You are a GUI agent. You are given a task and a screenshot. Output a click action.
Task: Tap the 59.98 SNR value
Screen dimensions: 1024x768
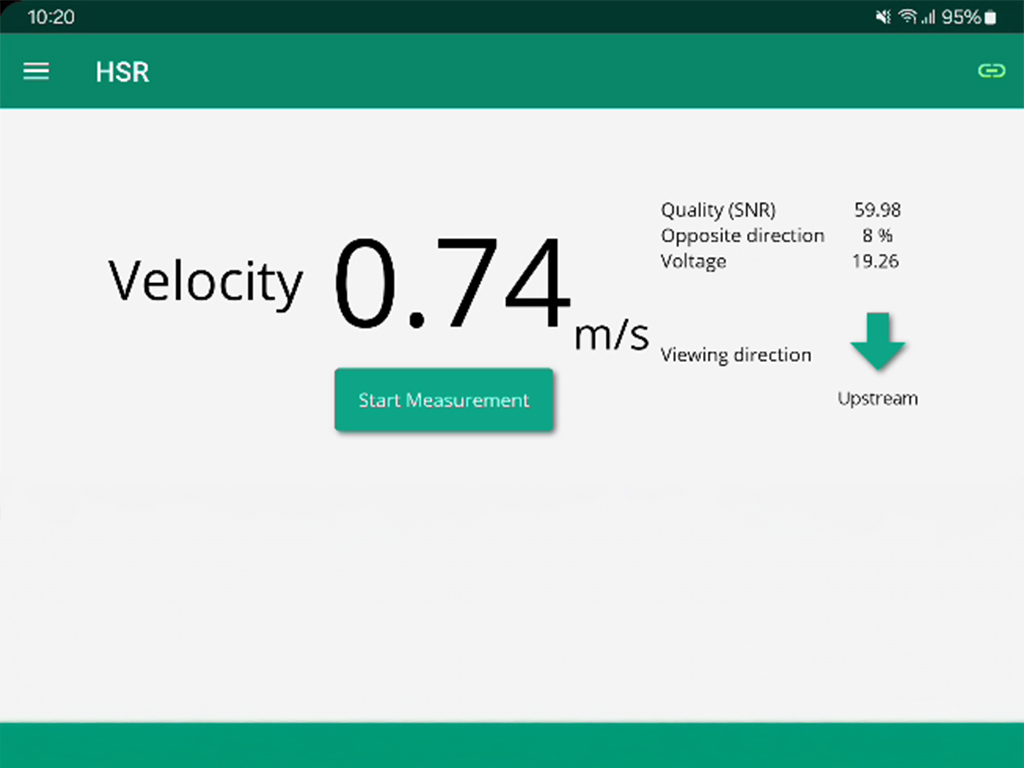point(877,210)
